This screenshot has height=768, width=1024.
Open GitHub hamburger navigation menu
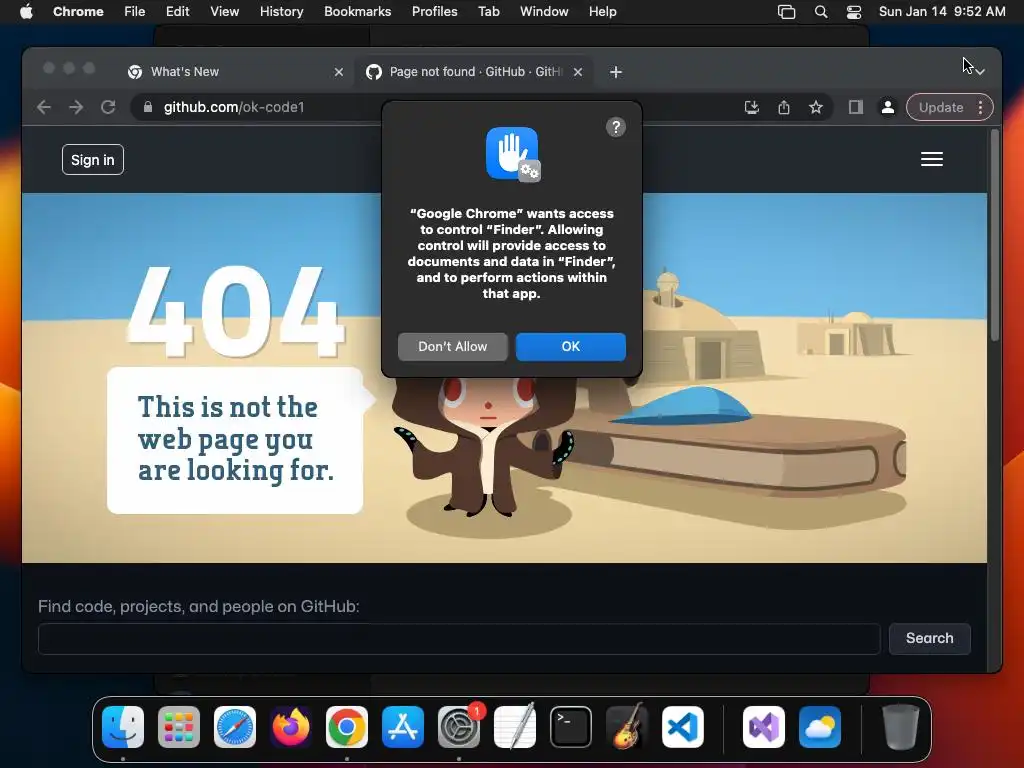(931, 159)
